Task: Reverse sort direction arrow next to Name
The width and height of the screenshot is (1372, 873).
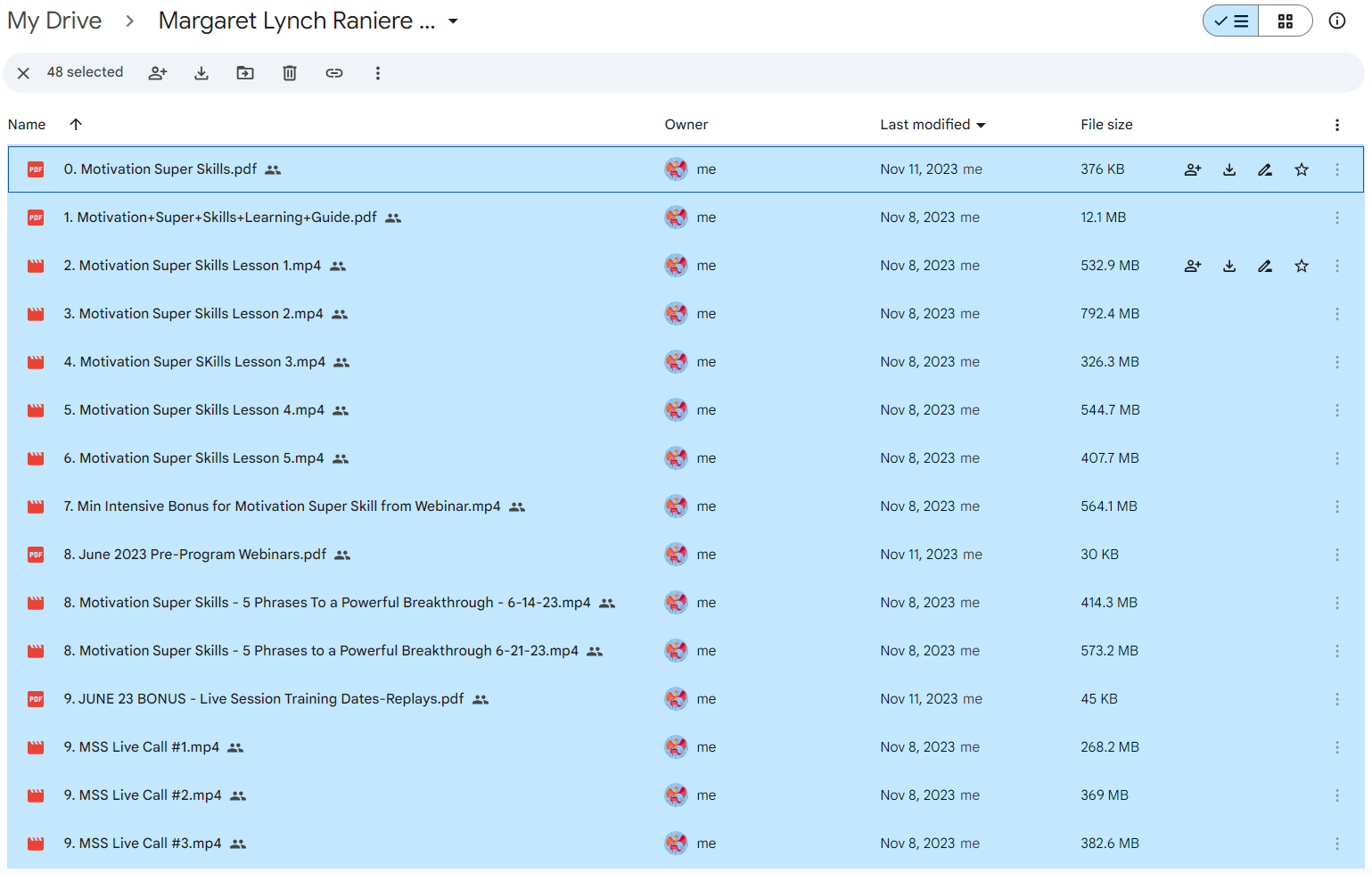Action: pyautogui.click(x=76, y=124)
